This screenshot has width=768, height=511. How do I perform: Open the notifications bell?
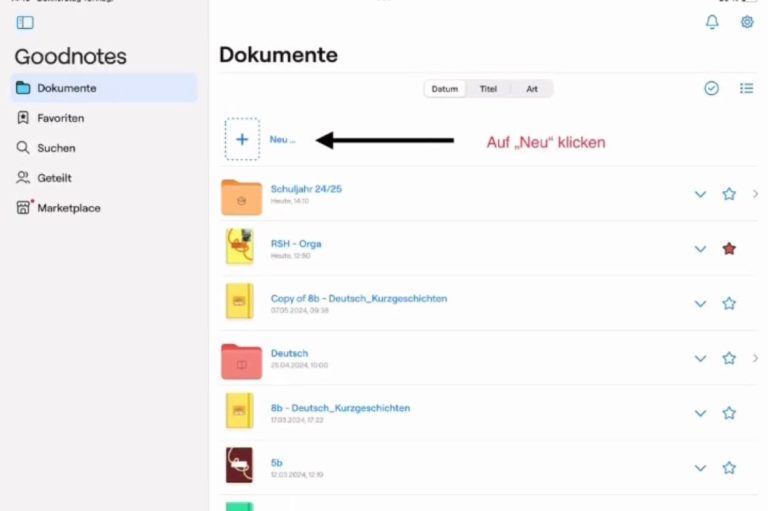[x=712, y=22]
